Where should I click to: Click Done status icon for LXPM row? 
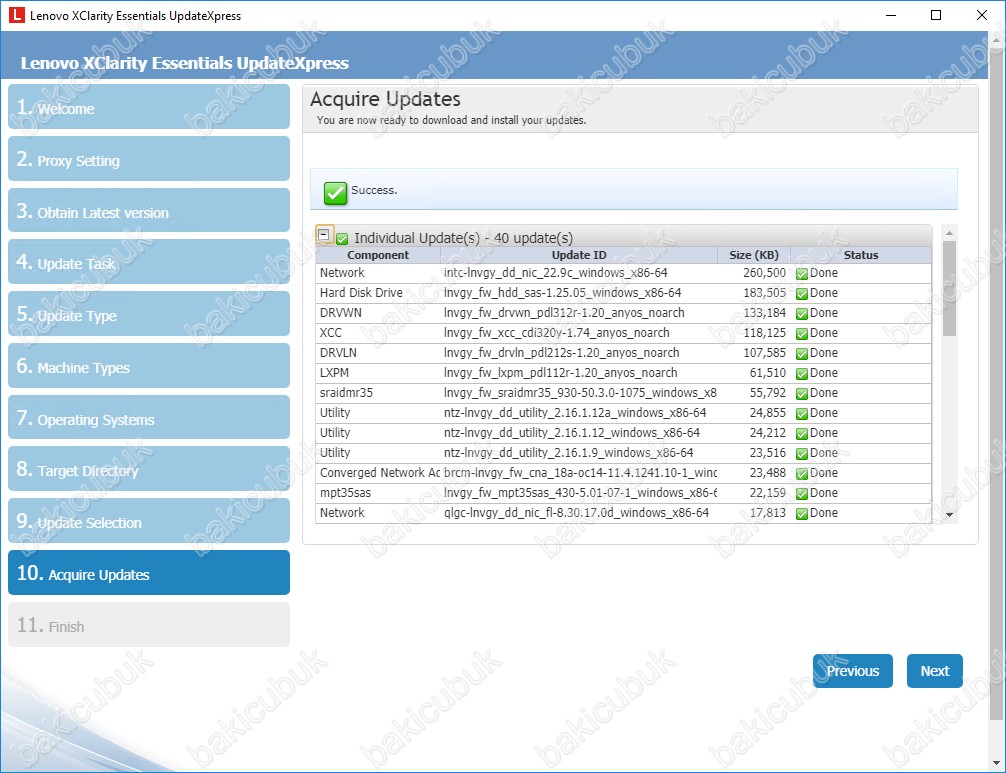pyautogui.click(x=801, y=373)
